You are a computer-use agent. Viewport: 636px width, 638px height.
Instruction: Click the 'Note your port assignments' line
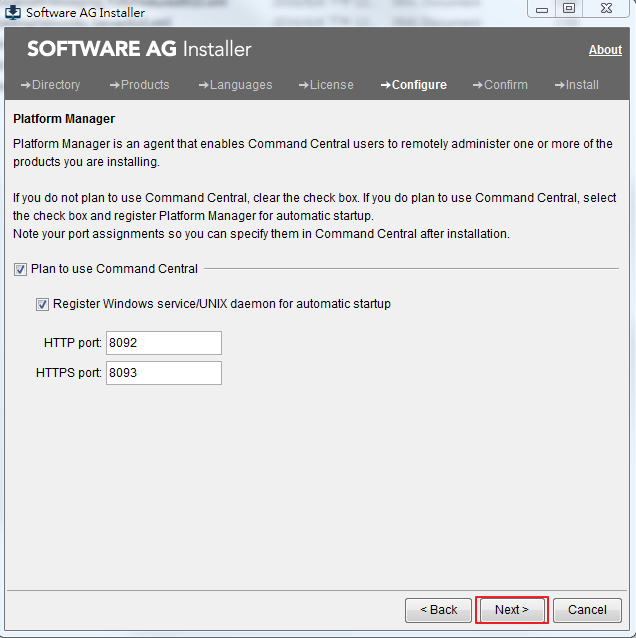point(261,234)
